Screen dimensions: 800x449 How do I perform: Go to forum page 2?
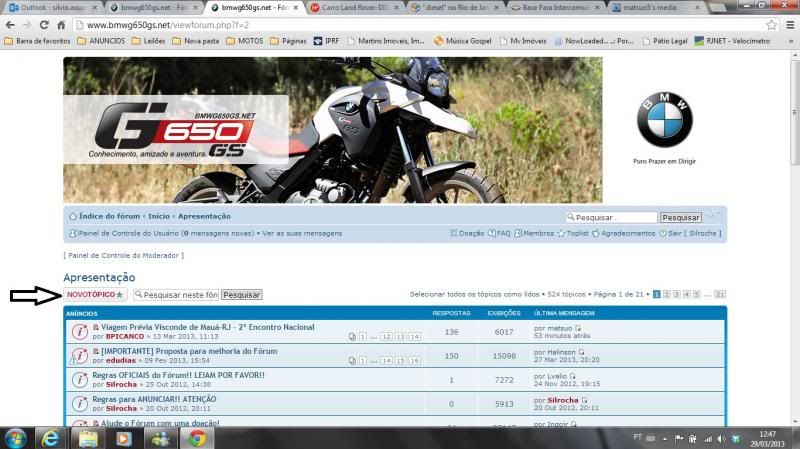(666, 294)
